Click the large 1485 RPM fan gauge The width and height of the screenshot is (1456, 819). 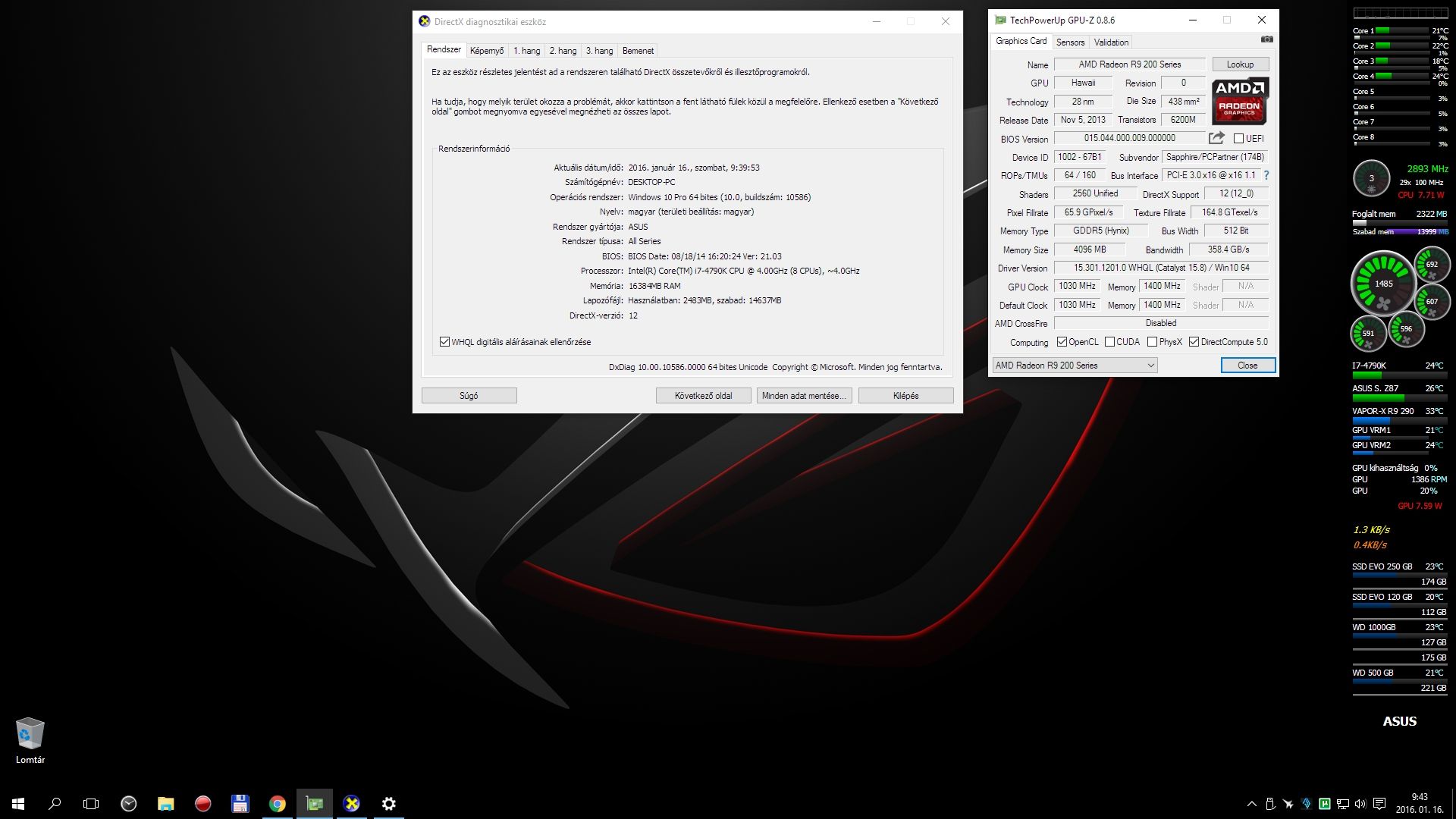(1383, 284)
